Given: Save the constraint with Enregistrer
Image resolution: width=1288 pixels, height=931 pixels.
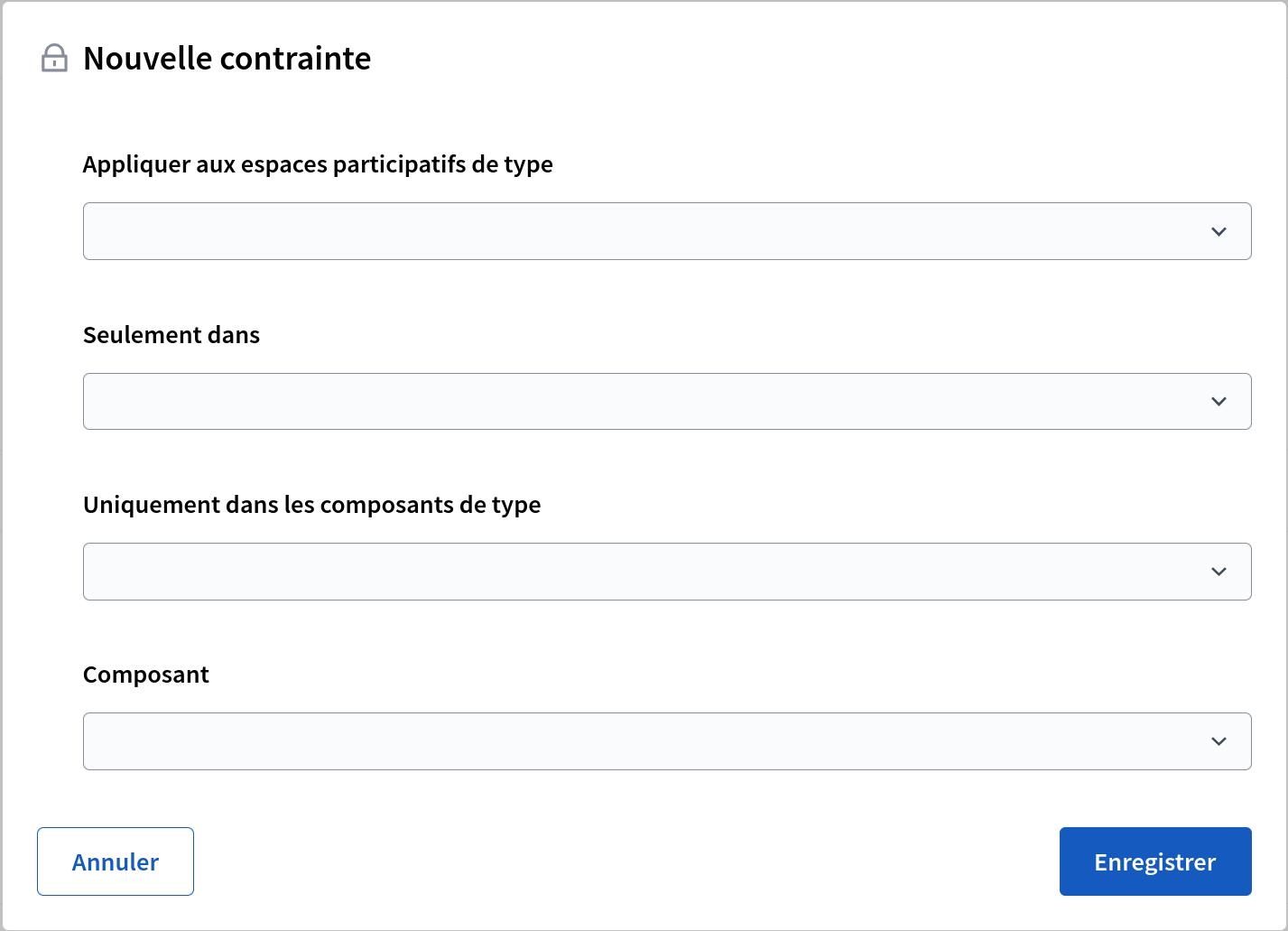Looking at the screenshot, I should point(1154,861).
